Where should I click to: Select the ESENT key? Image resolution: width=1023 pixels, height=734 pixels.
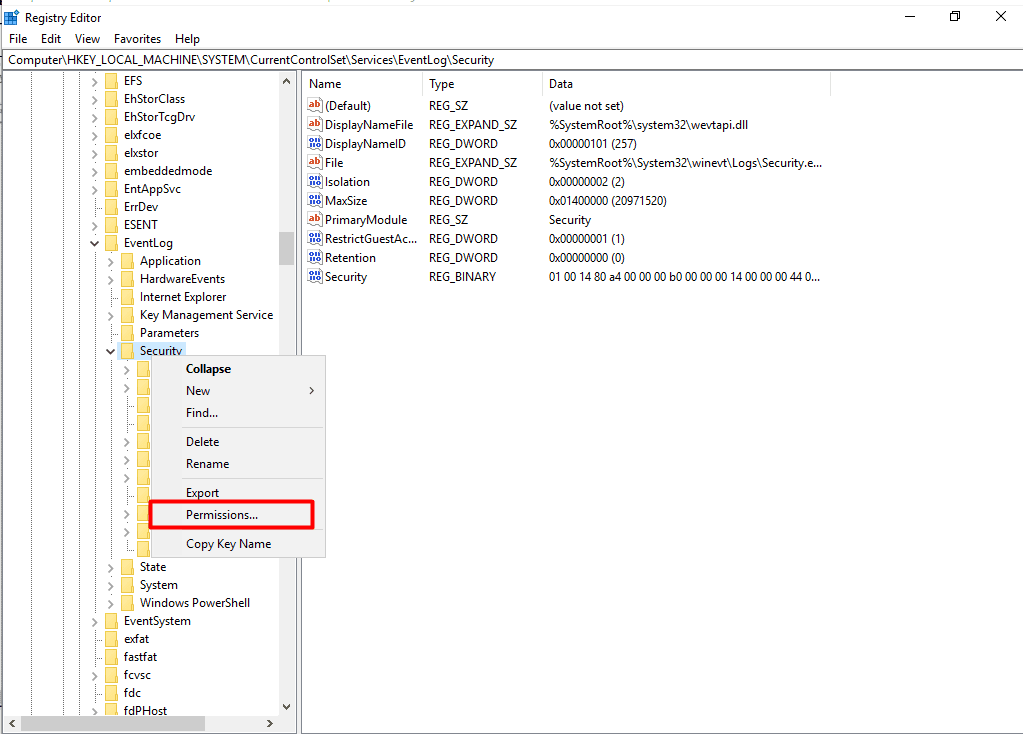[x=141, y=225]
